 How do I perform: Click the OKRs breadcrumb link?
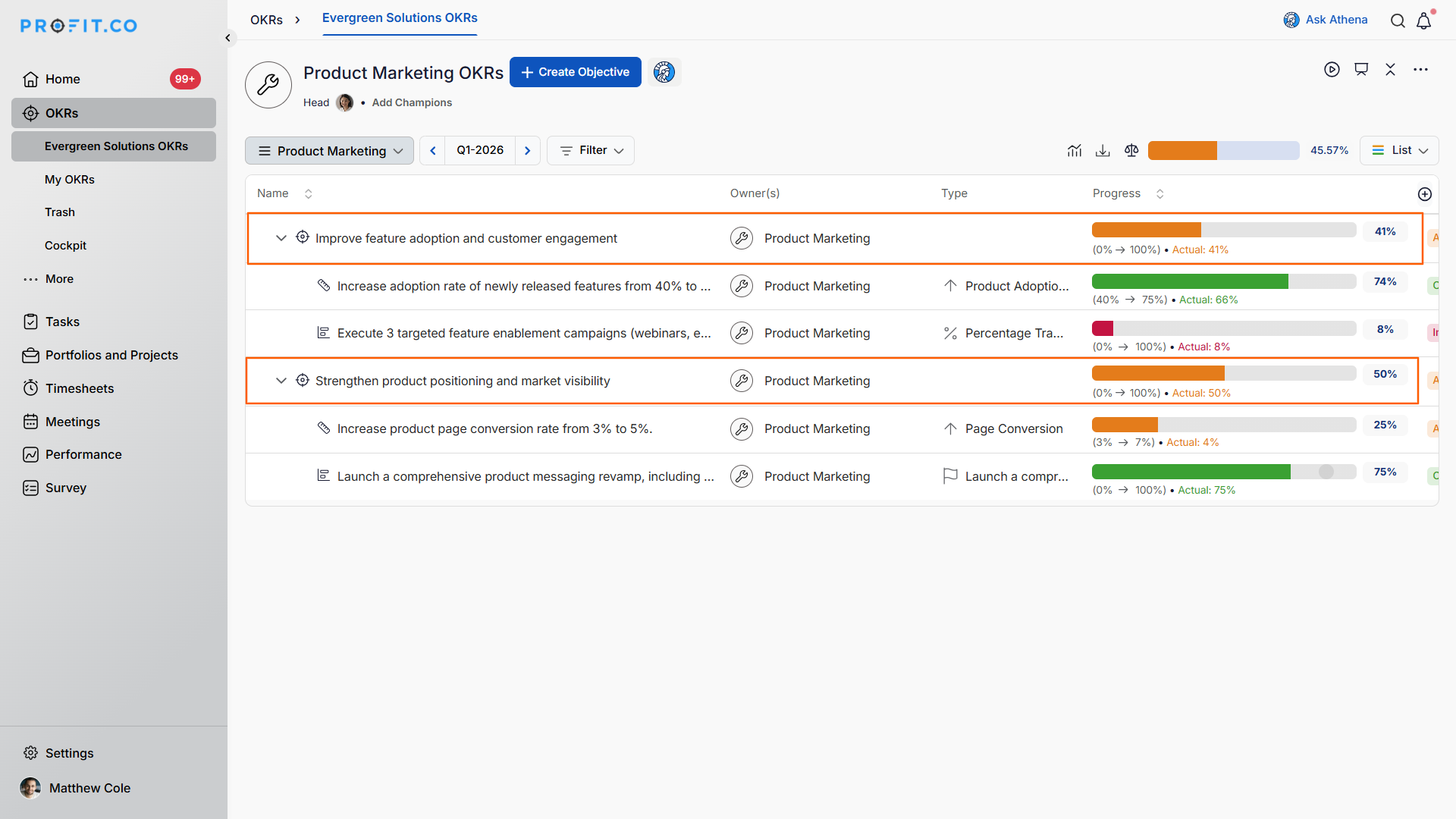point(266,20)
